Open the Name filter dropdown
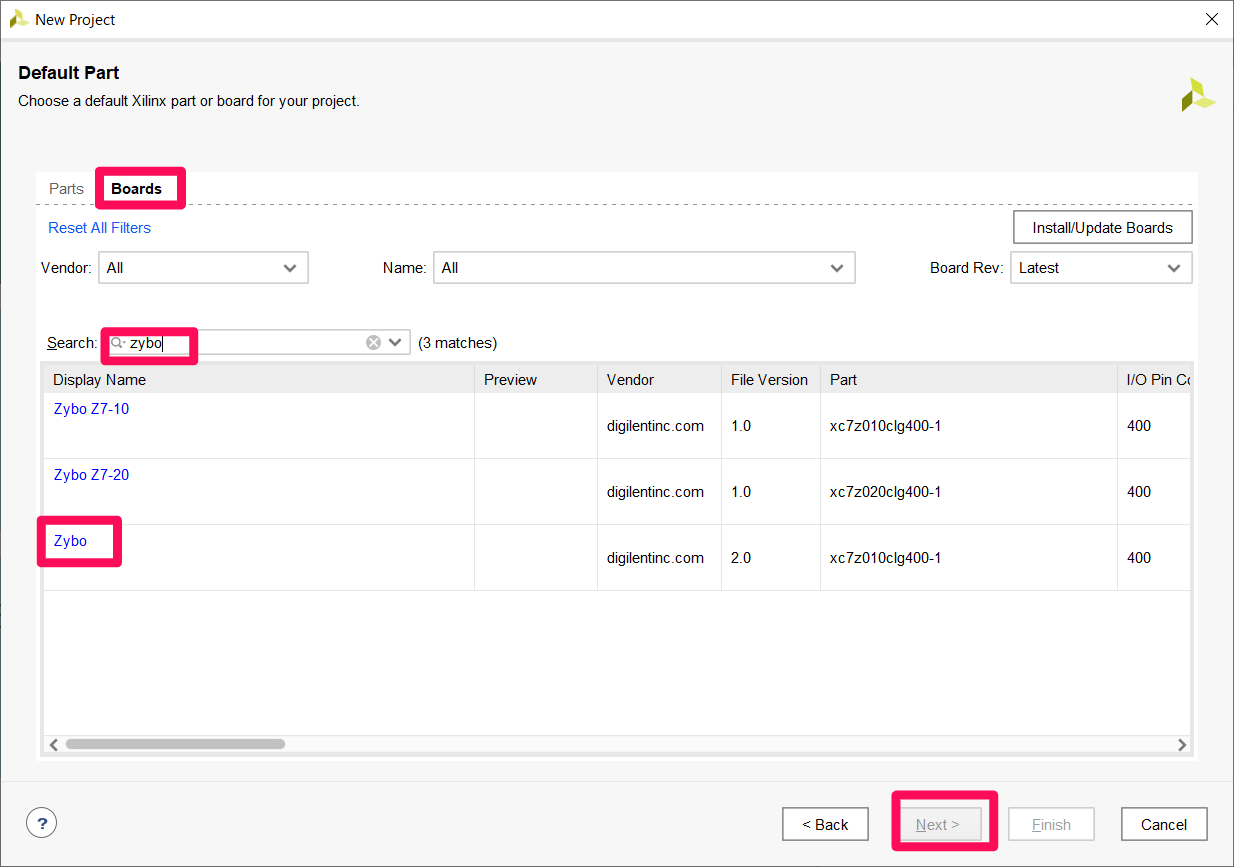1234x867 pixels. click(644, 268)
